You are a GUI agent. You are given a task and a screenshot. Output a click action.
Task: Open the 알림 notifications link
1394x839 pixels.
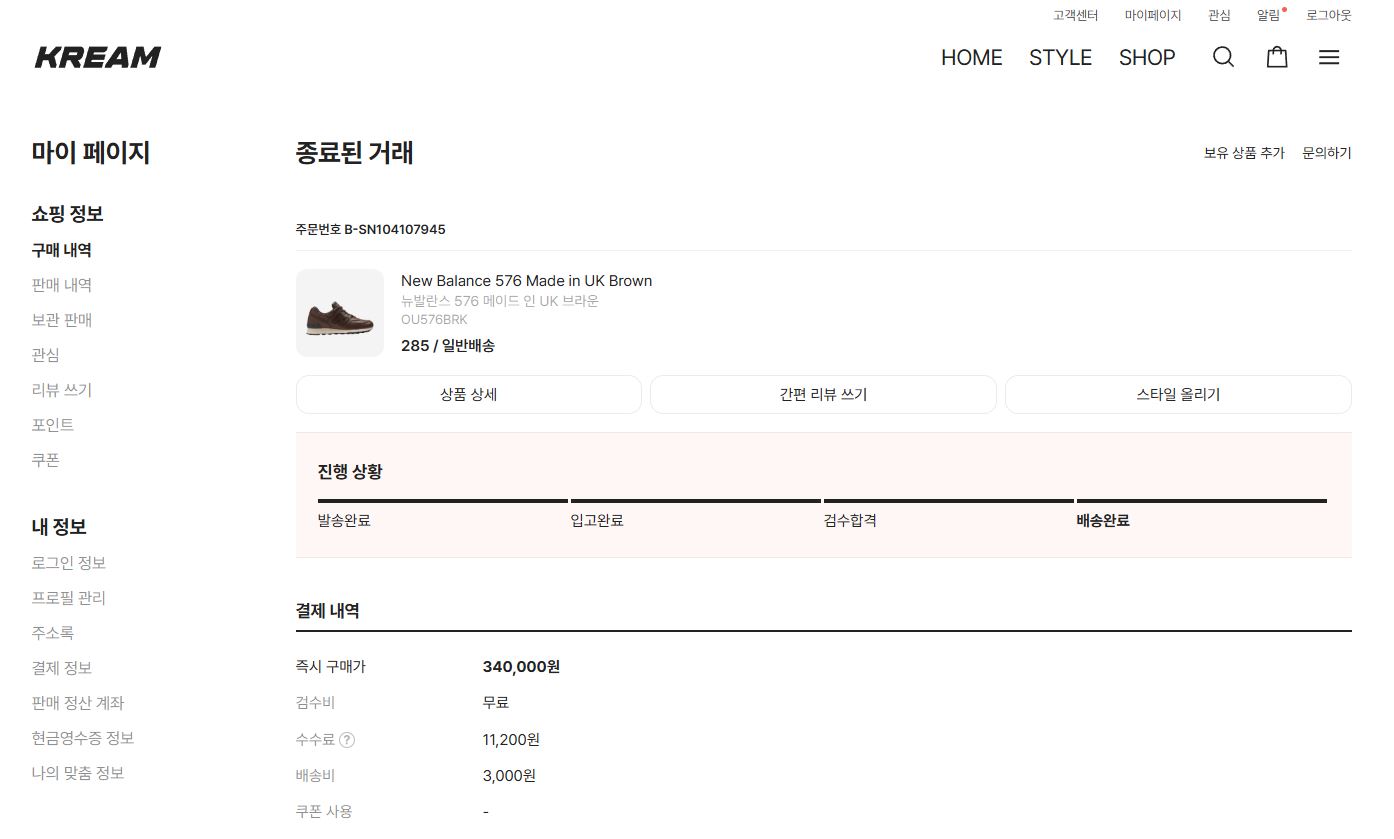click(x=1268, y=15)
